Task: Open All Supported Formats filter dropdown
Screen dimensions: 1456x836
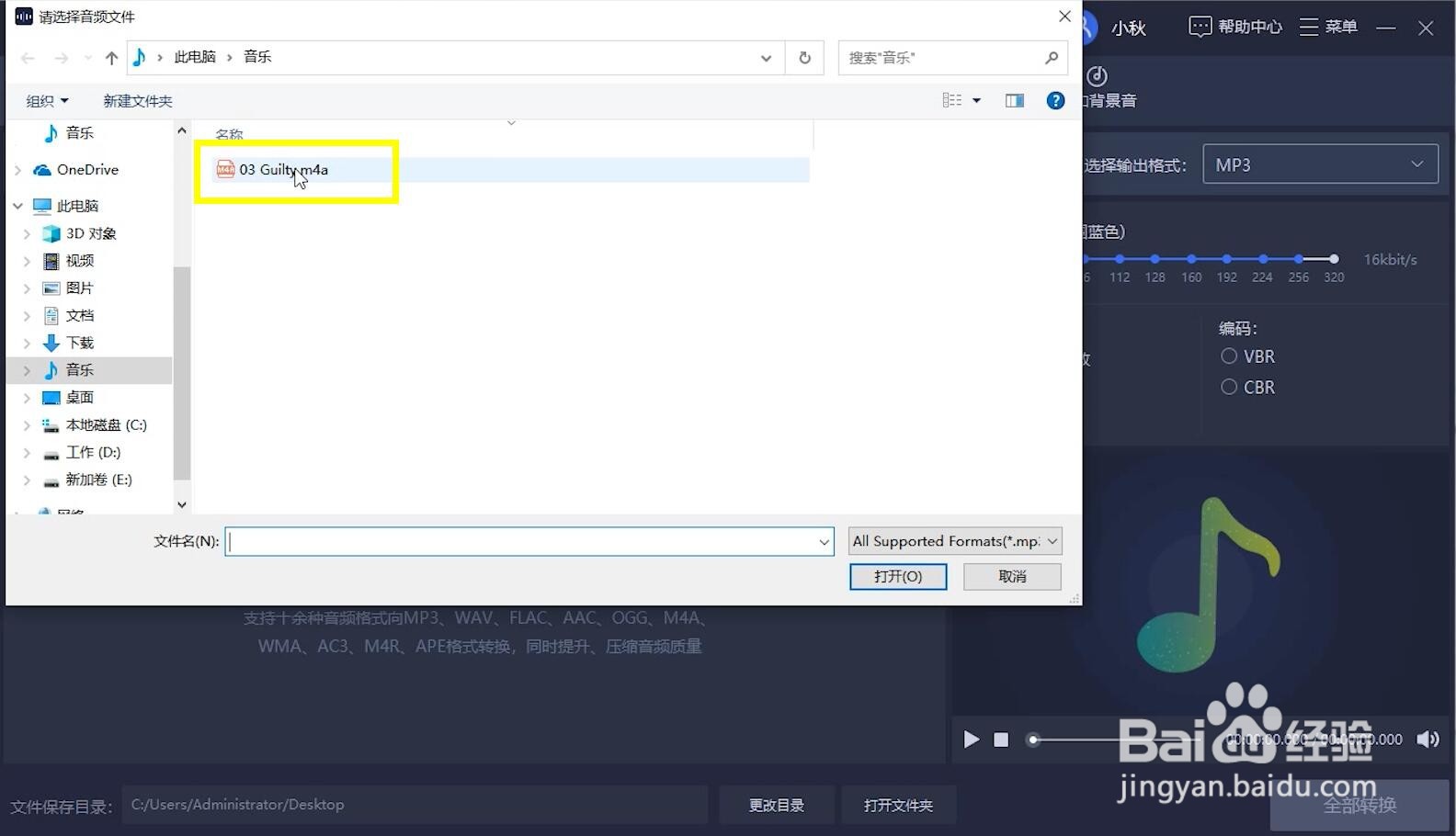Action: pyautogui.click(x=955, y=541)
